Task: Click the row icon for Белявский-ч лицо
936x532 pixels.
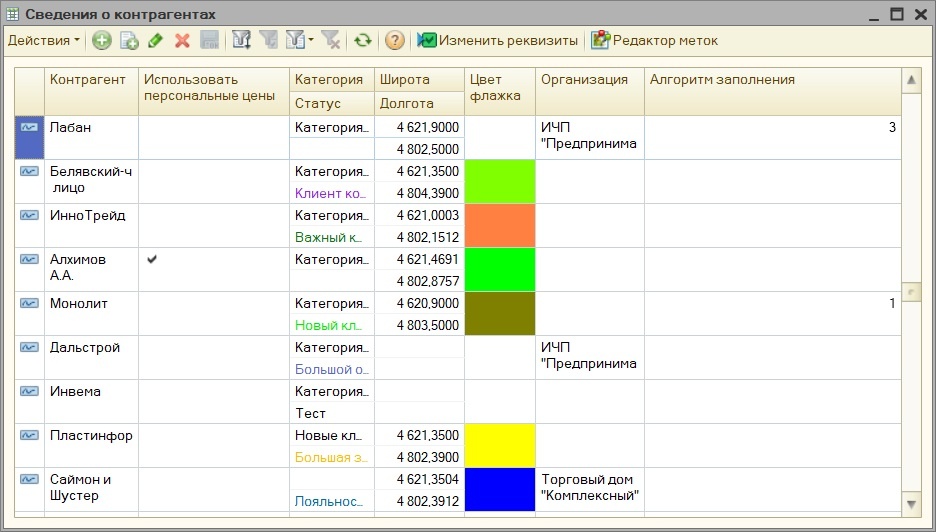Action: point(29,171)
